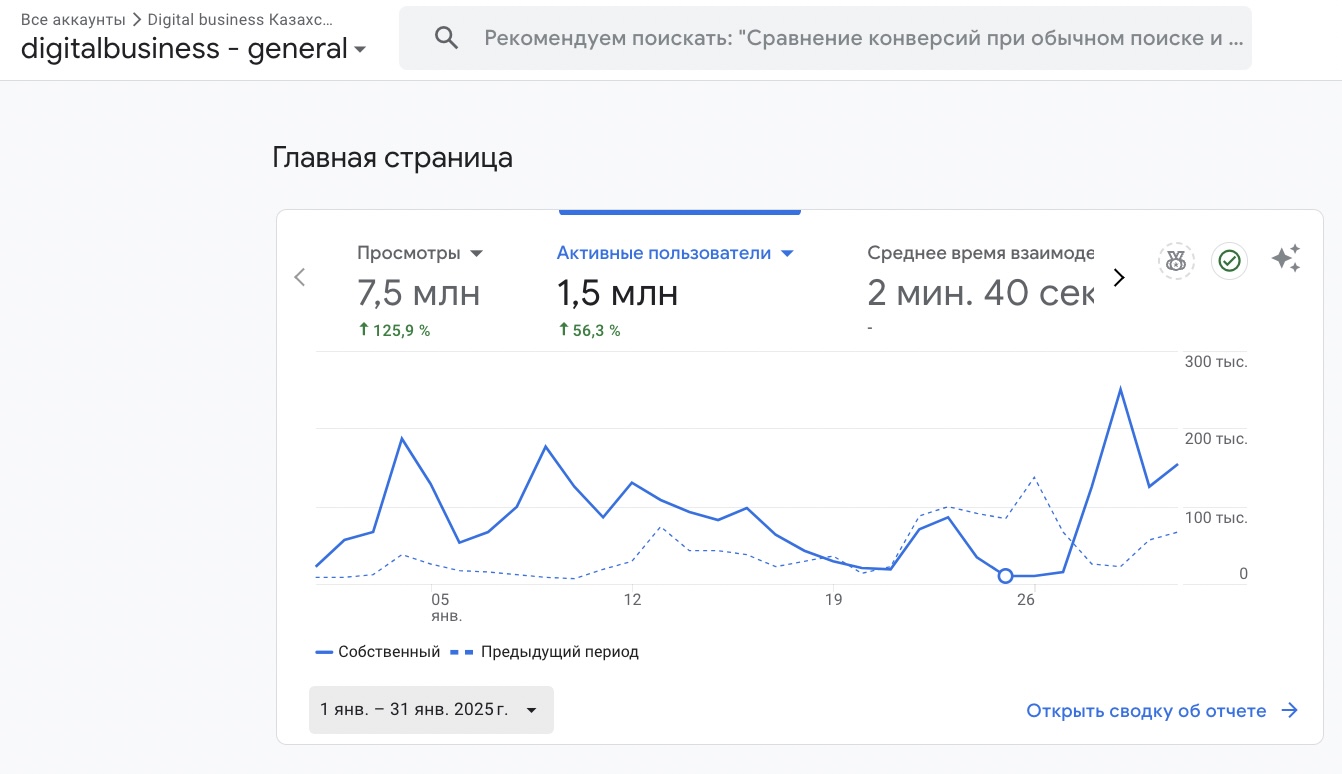Open the Insights sparkle icon
Image resolution: width=1342 pixels, height=774 pixels.
[1286, 259]
